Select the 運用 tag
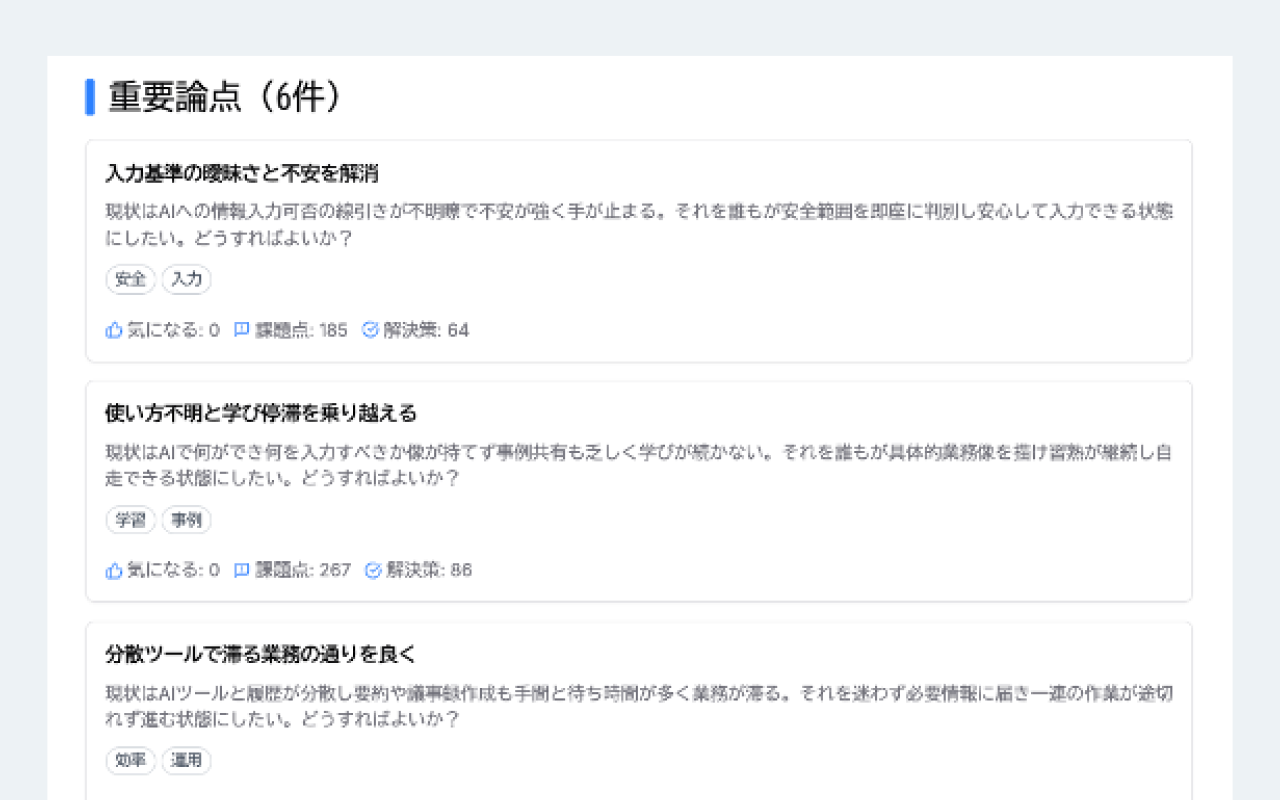The height and width of the screenshot is (800, 1280). tap(187, 761)
